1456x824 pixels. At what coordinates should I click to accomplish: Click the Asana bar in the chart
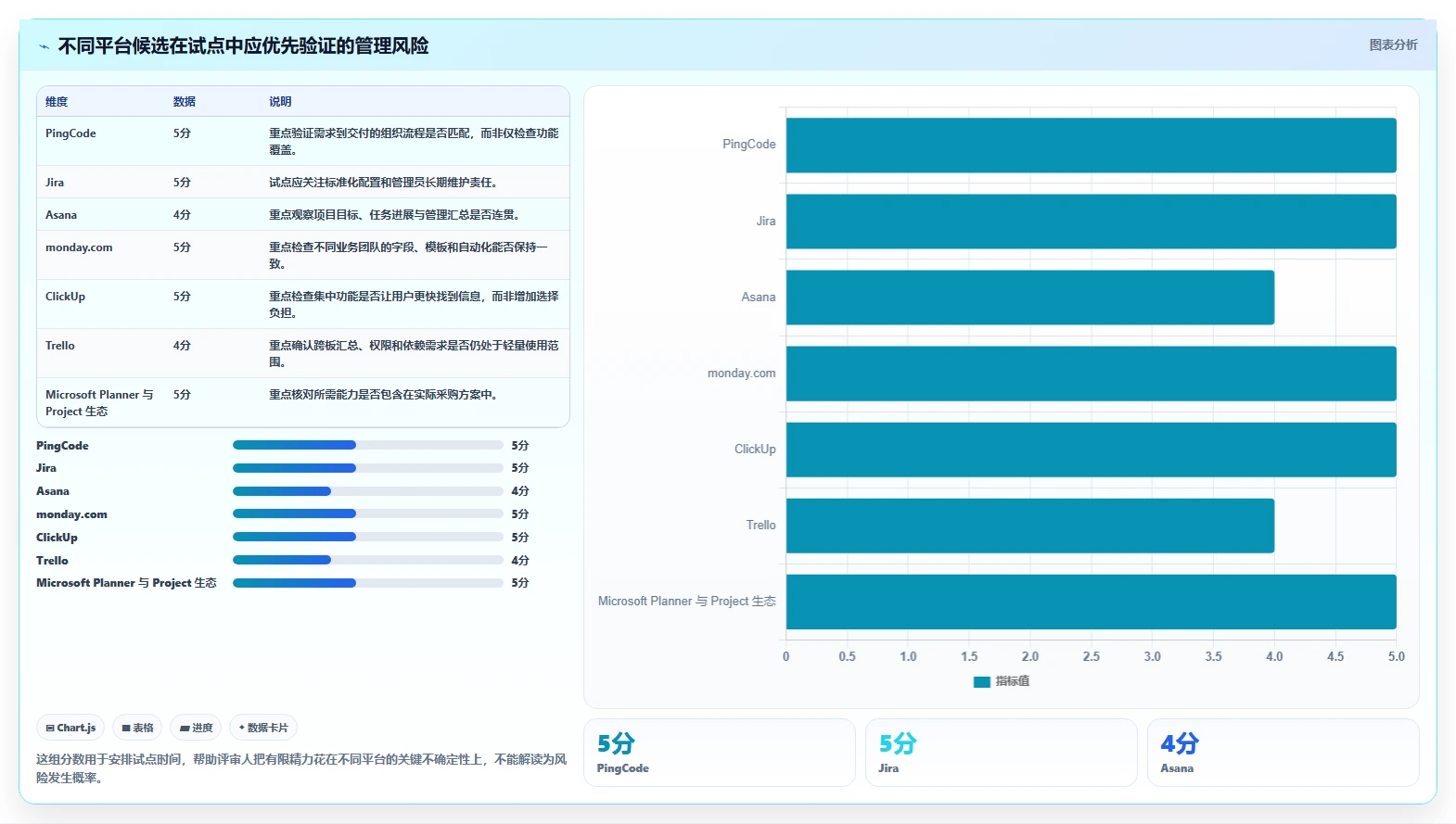[1030, 298]
